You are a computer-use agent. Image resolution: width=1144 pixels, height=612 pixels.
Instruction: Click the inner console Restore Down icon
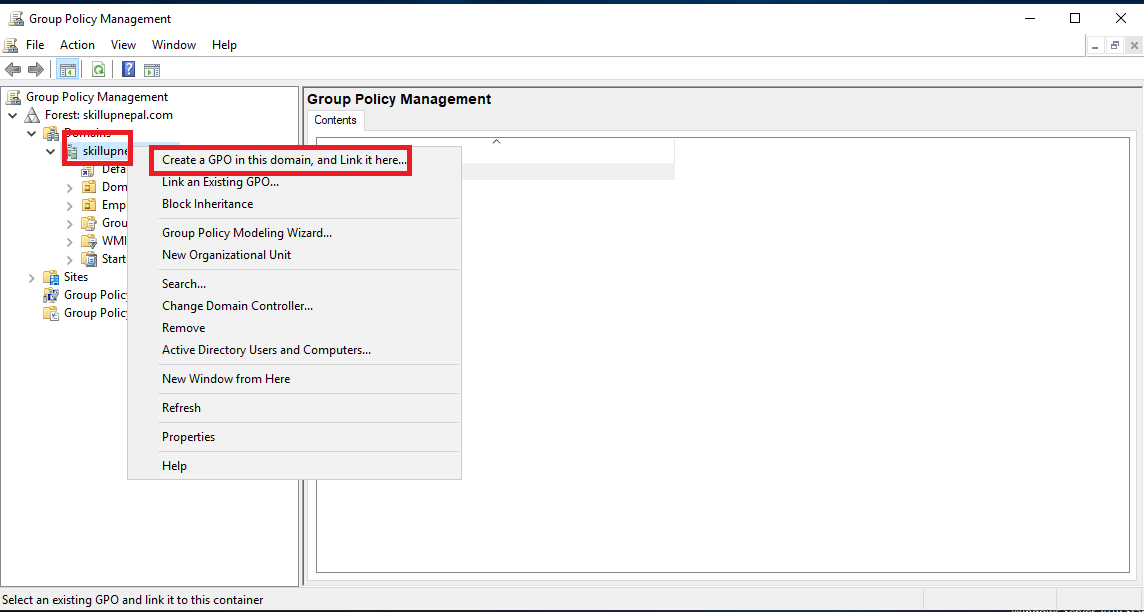pos(1115,45)
